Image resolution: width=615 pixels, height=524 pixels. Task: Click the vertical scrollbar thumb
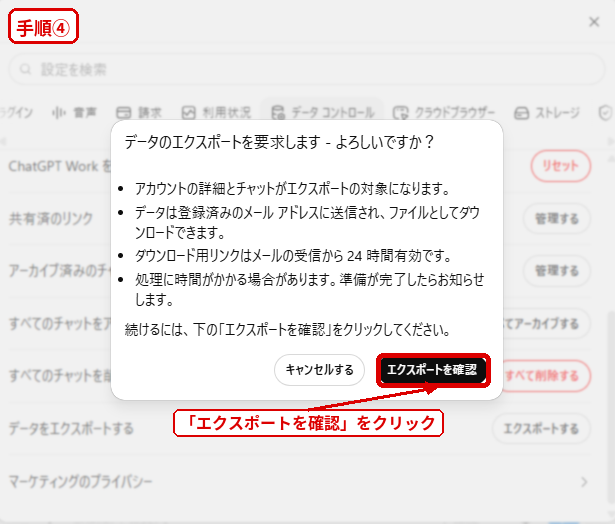click(x=611, y=408)
